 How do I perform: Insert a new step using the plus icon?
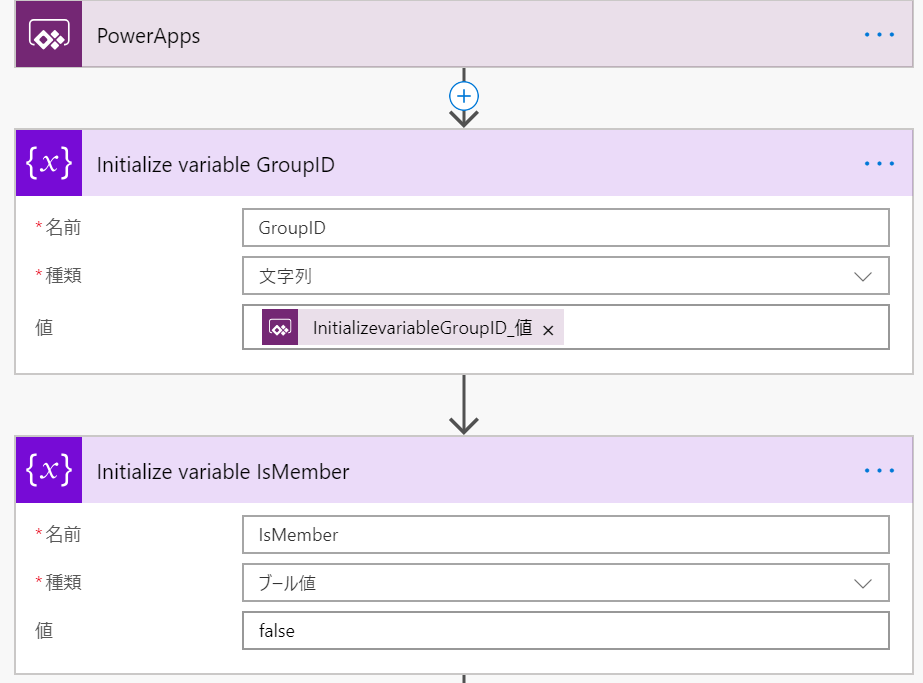point(463,97)
